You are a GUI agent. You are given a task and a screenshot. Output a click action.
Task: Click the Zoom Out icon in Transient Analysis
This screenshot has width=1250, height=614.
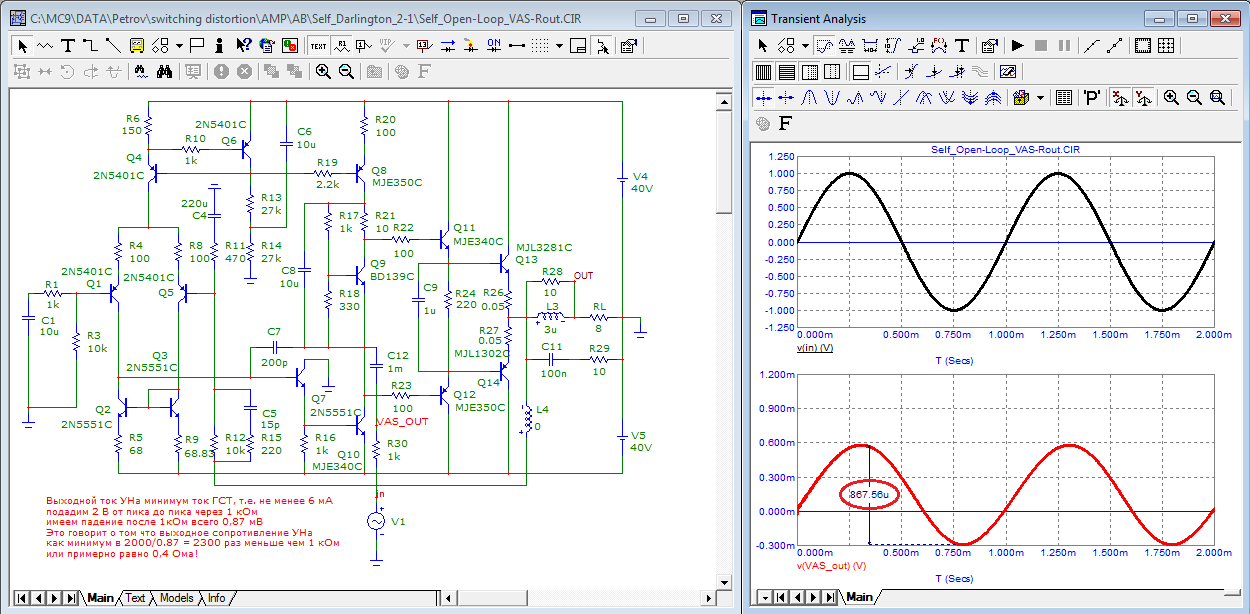pyautogui.click(x=1194, y=97)
